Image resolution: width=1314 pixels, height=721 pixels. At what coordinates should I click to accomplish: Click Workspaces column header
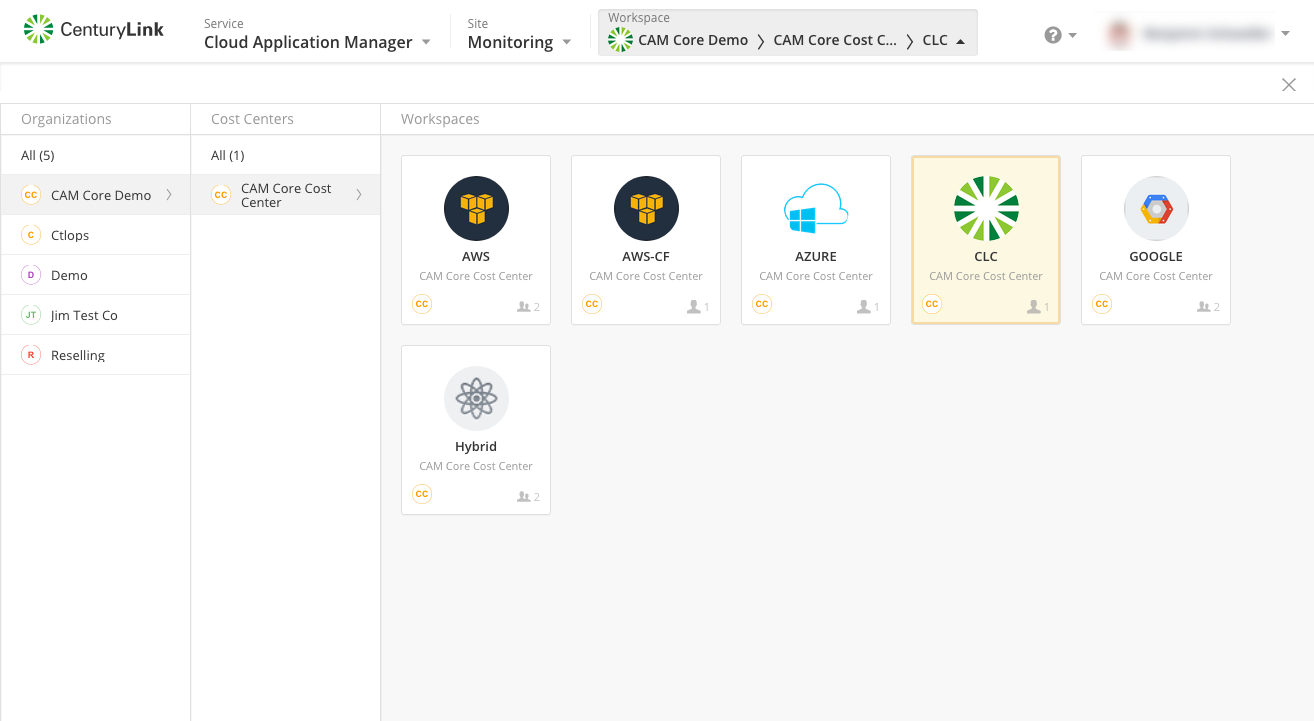tap(440, 119)
